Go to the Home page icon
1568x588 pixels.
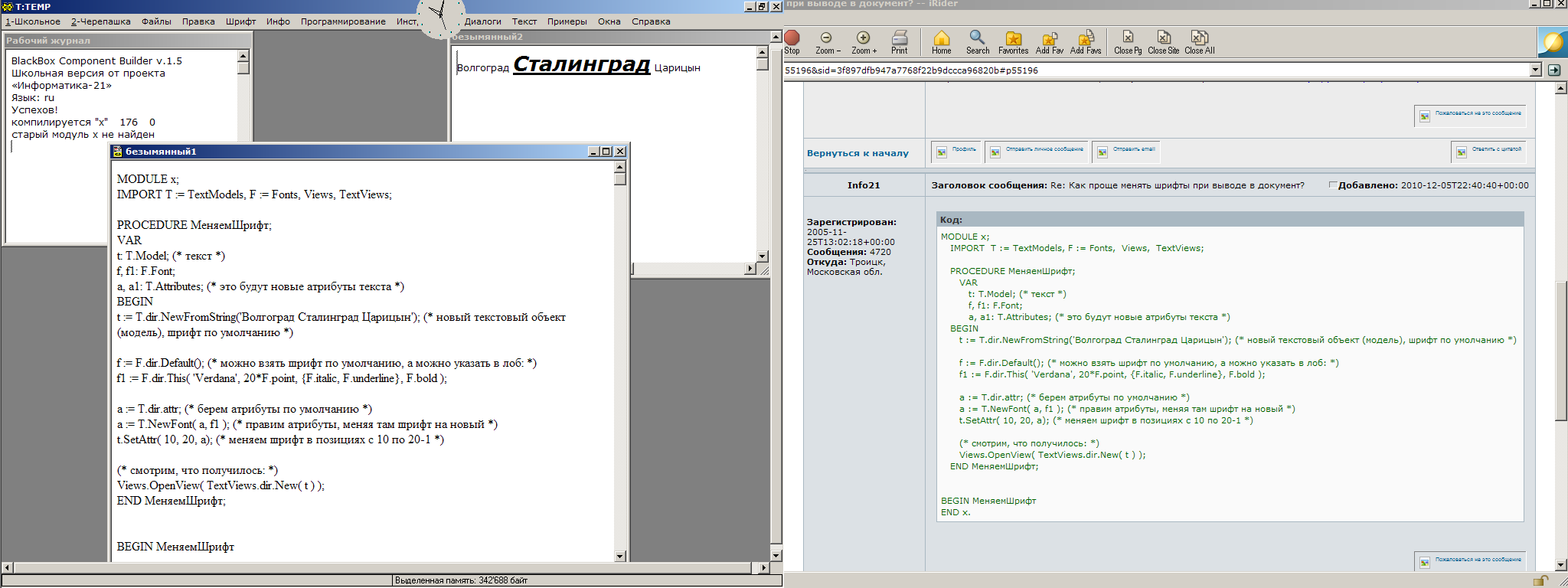[x=942, y=41]
